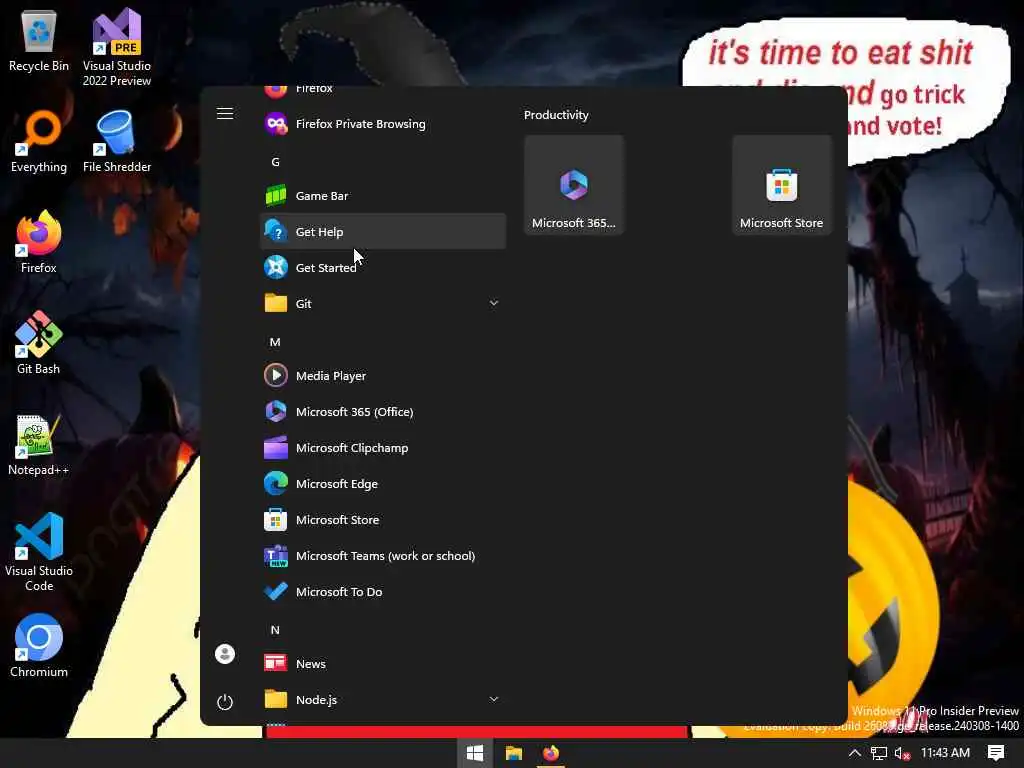Open the Microsoft Store pinned tile
The width and height of the screenshot is (1024, 768).
782,185
